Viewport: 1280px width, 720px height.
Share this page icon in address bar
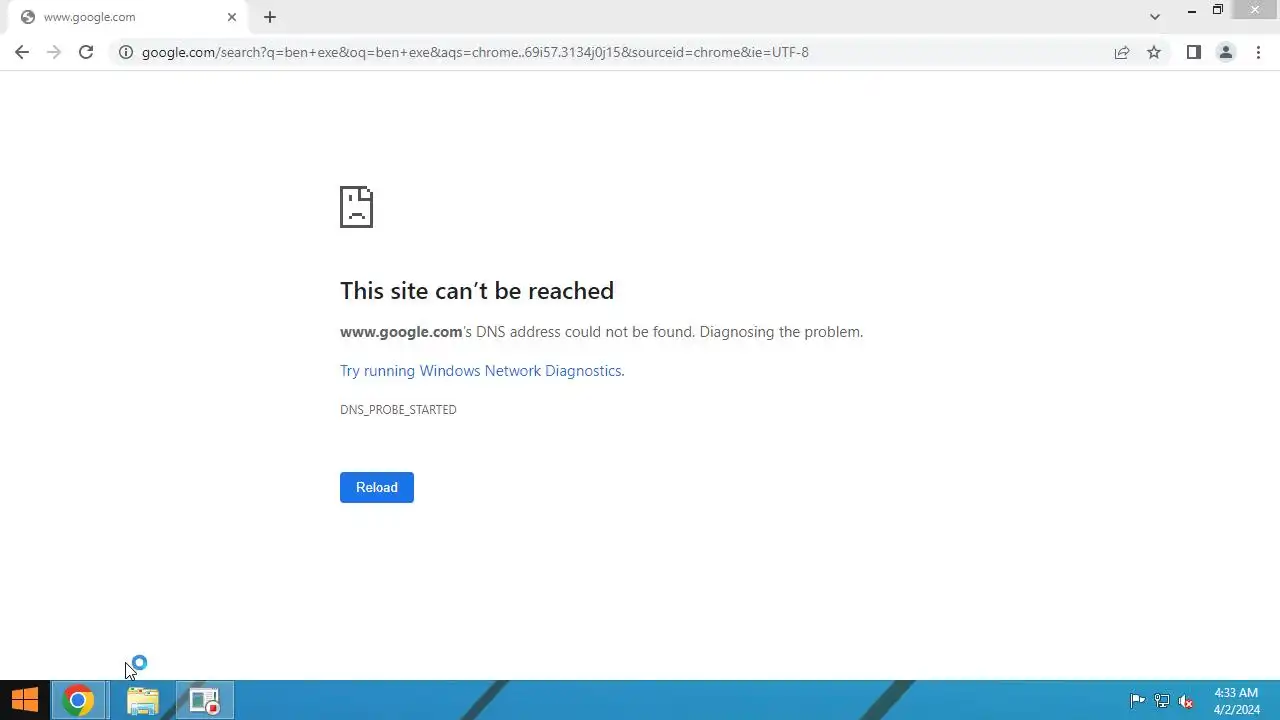1122,52
